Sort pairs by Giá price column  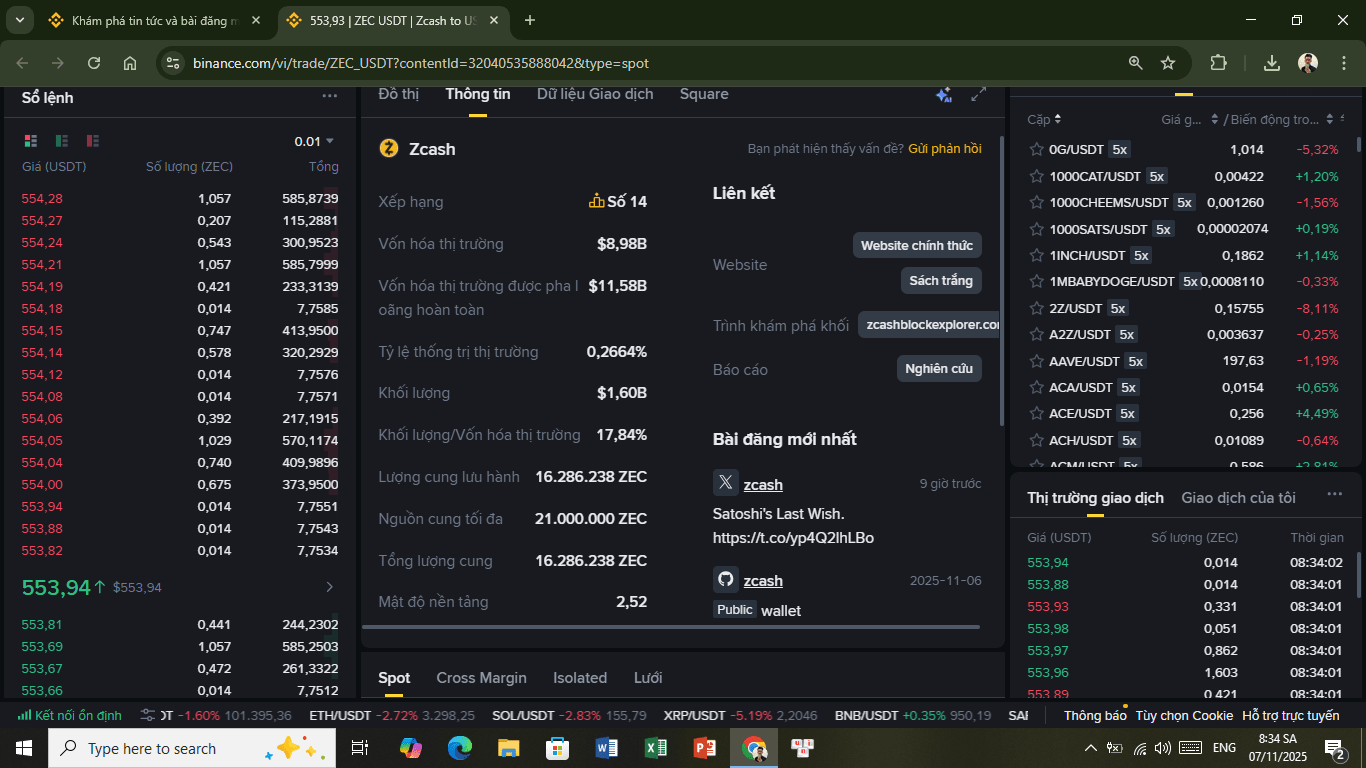1189,119
